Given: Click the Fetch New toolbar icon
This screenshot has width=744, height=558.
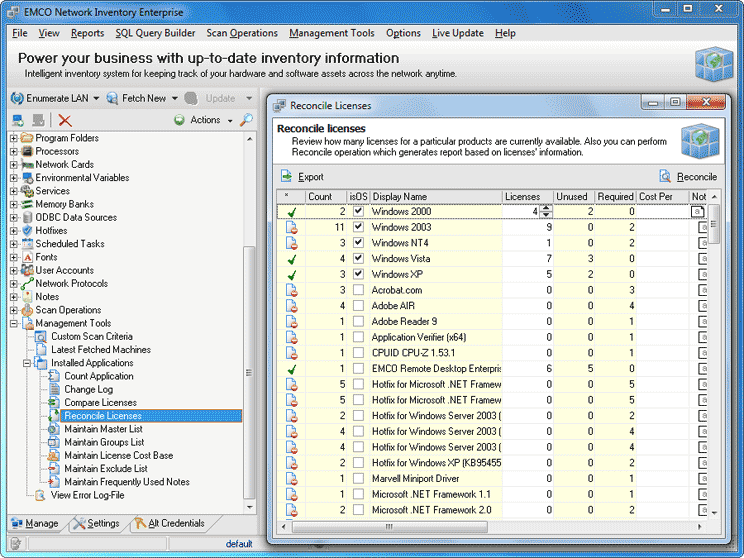Looking at the screenshot, I should point(111,98).
